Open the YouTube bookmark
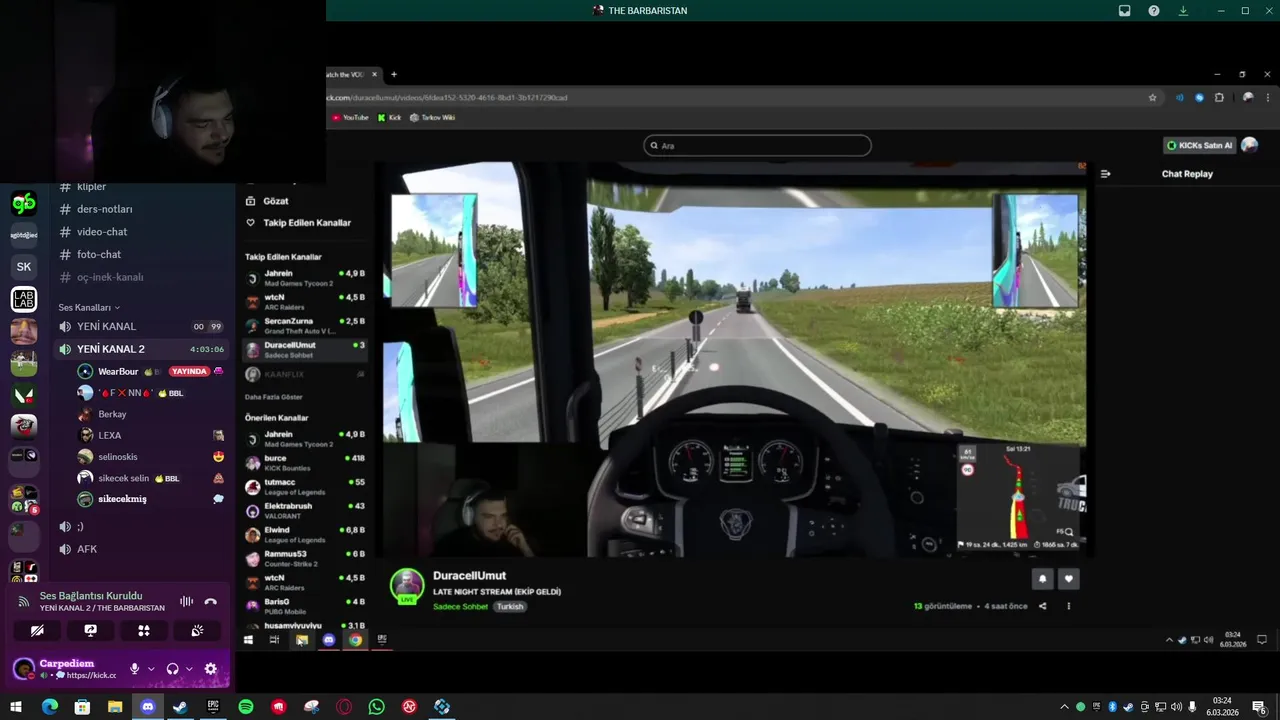This screenshot has width=1280, height=720. [x=350, y=117]
